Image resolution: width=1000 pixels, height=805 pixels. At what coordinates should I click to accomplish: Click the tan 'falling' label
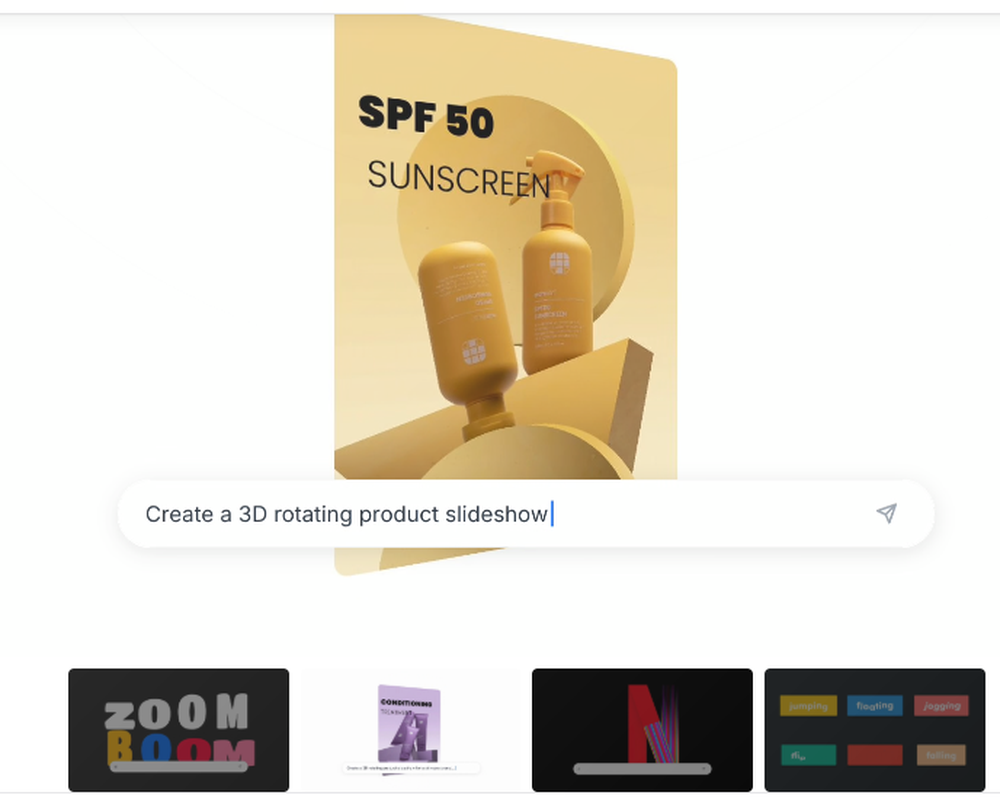tap(941, 755)
